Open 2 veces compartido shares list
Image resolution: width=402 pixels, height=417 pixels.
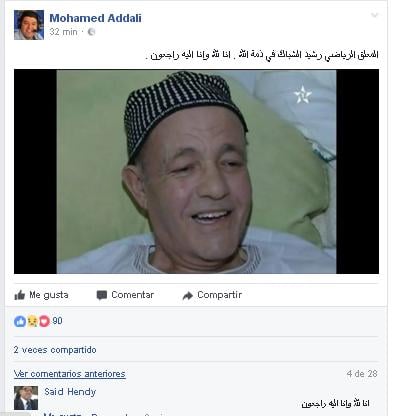pos(55,350)
